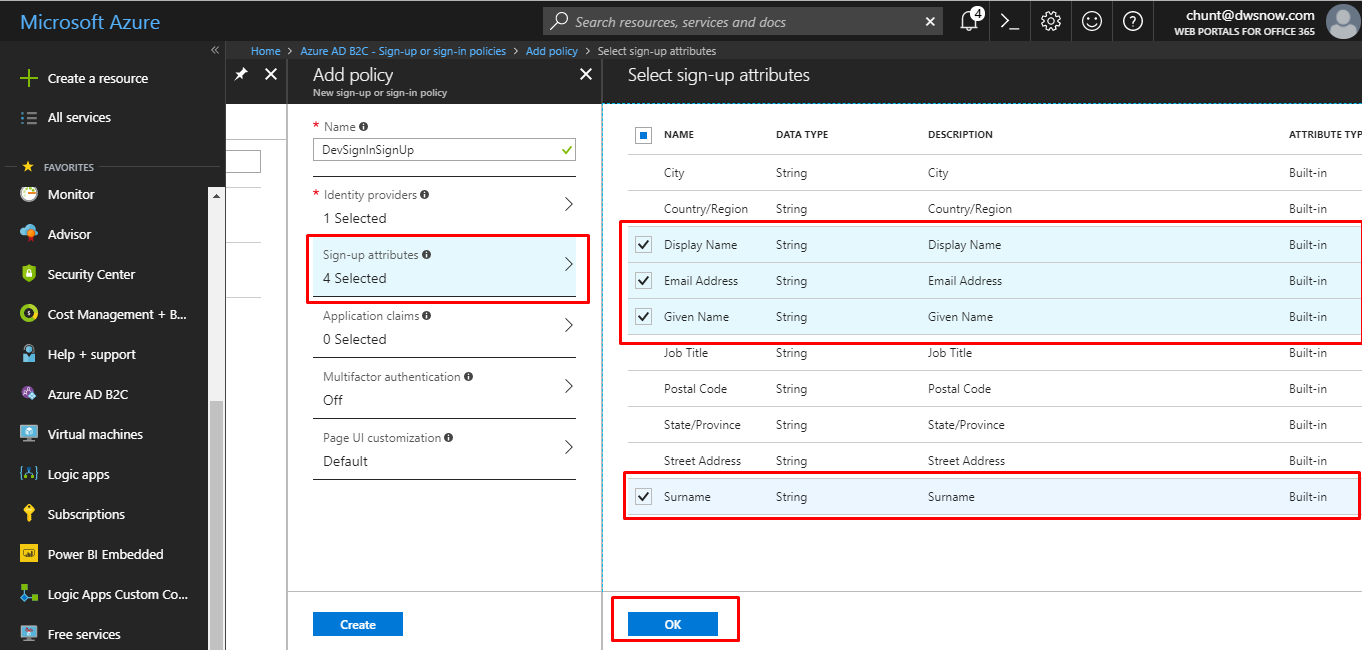Select the Postal Code attribute row
Viewport: 1362px width, 650px height.
994,389
